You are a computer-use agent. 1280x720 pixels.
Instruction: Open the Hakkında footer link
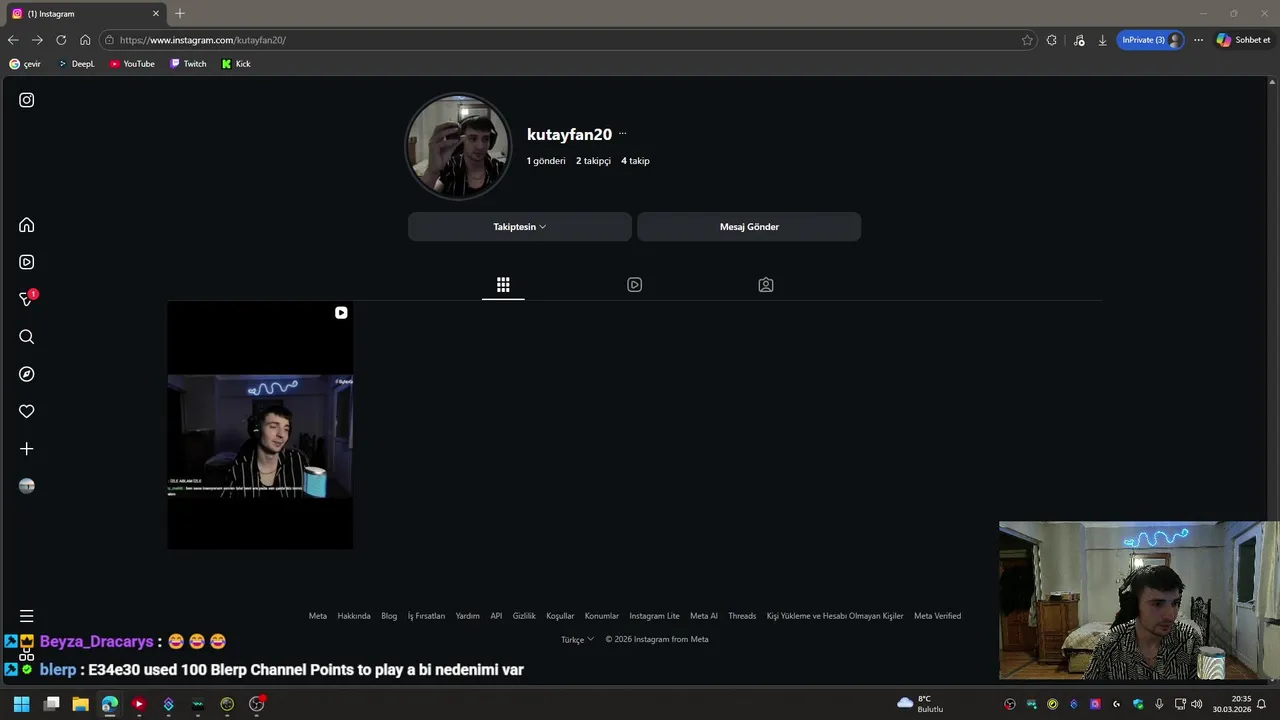pyautogui.click(x=354, y=616)
